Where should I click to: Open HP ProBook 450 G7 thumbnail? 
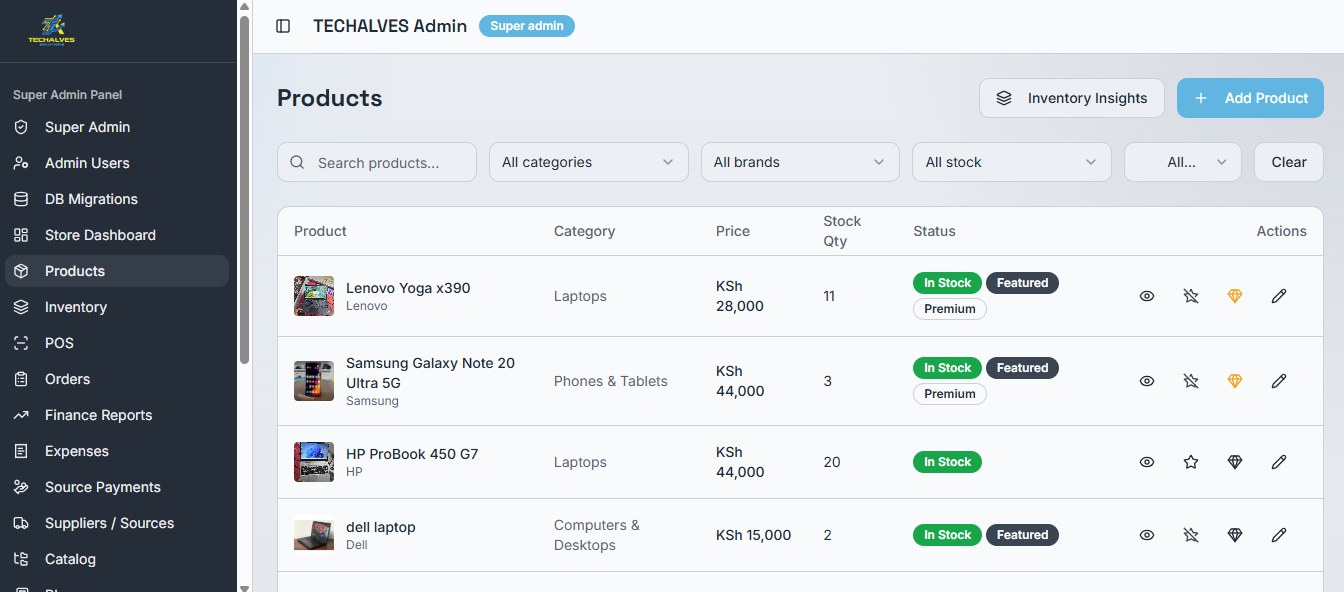(x=314, y=462)
